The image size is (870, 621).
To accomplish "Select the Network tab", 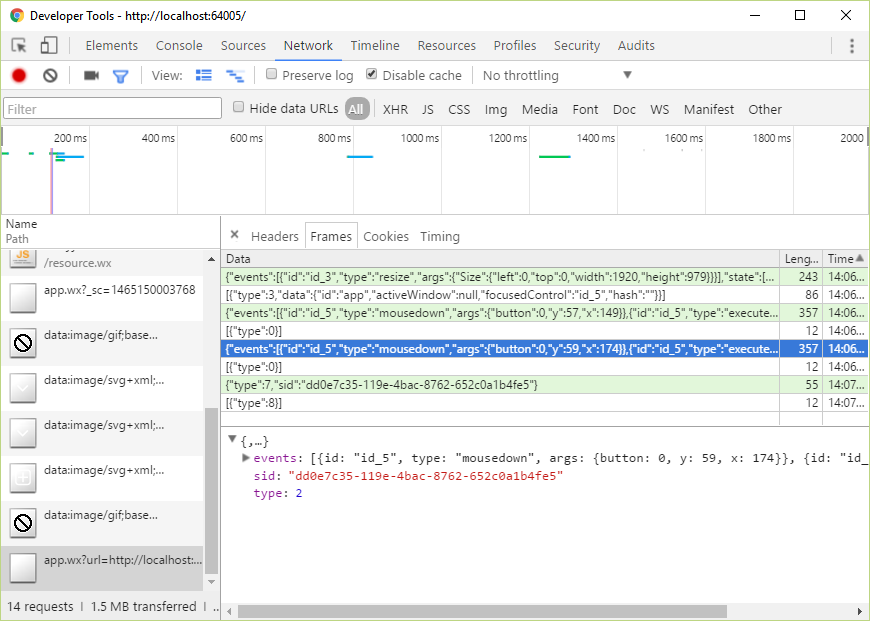I will pos(308,46).
